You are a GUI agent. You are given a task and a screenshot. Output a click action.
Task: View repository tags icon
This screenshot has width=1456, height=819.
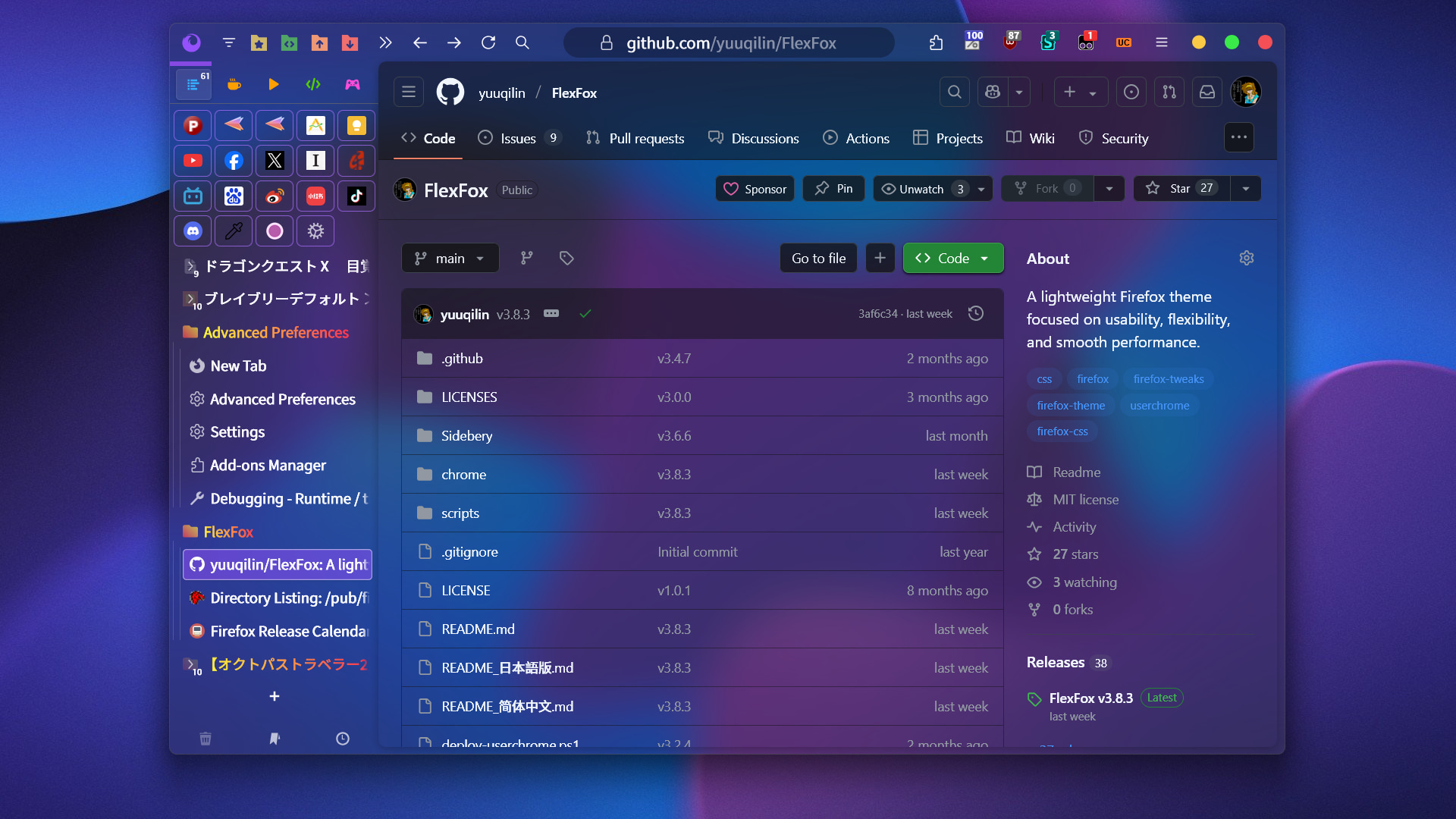(566, 258)
